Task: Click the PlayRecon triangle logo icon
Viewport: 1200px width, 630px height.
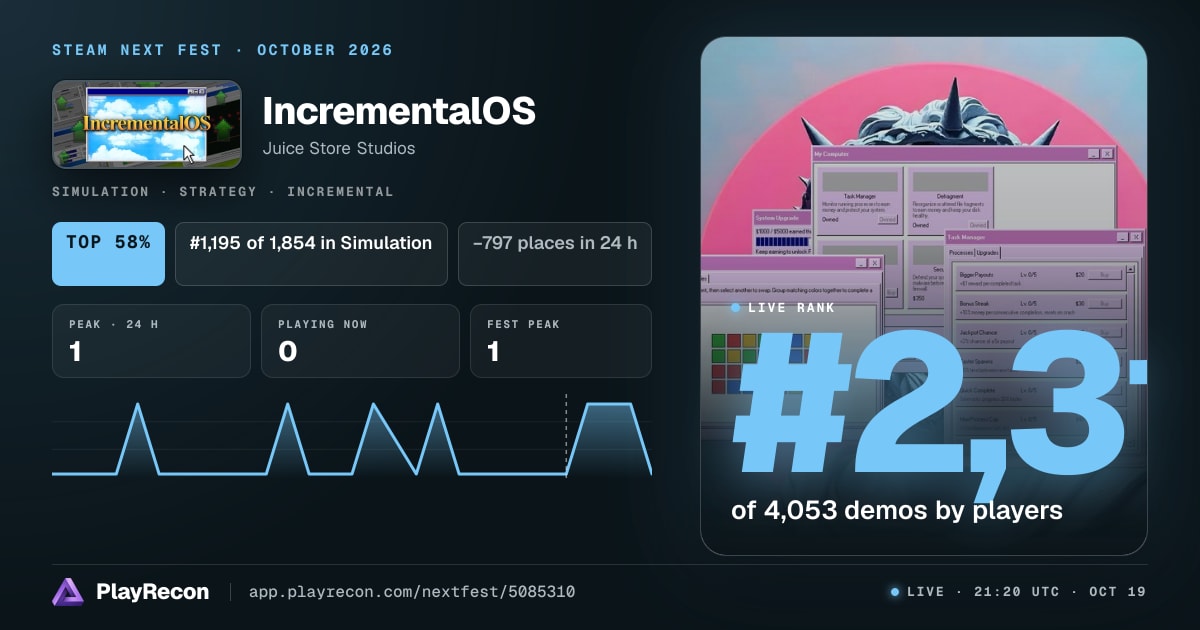Action: 68,592
